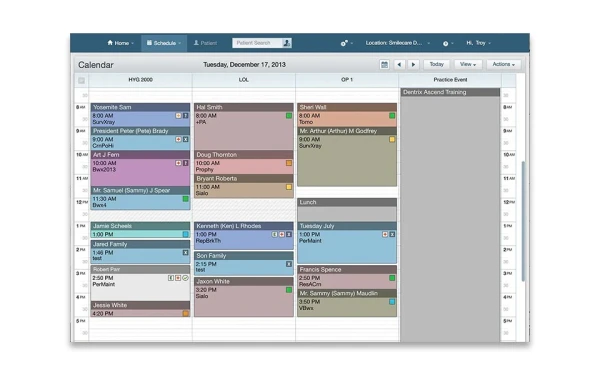Viewport: 600px width, 375px height.
Task: Expand the caret next to settings gears
Action: click(x=352, y=43)
